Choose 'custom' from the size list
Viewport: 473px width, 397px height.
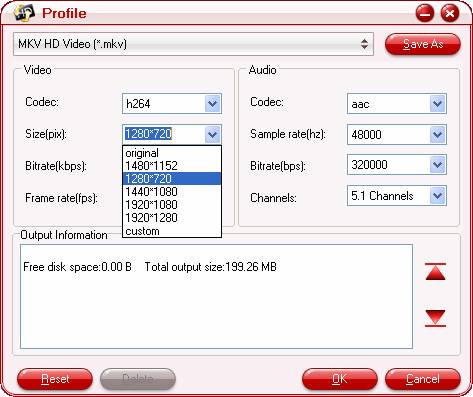[172, 231]
